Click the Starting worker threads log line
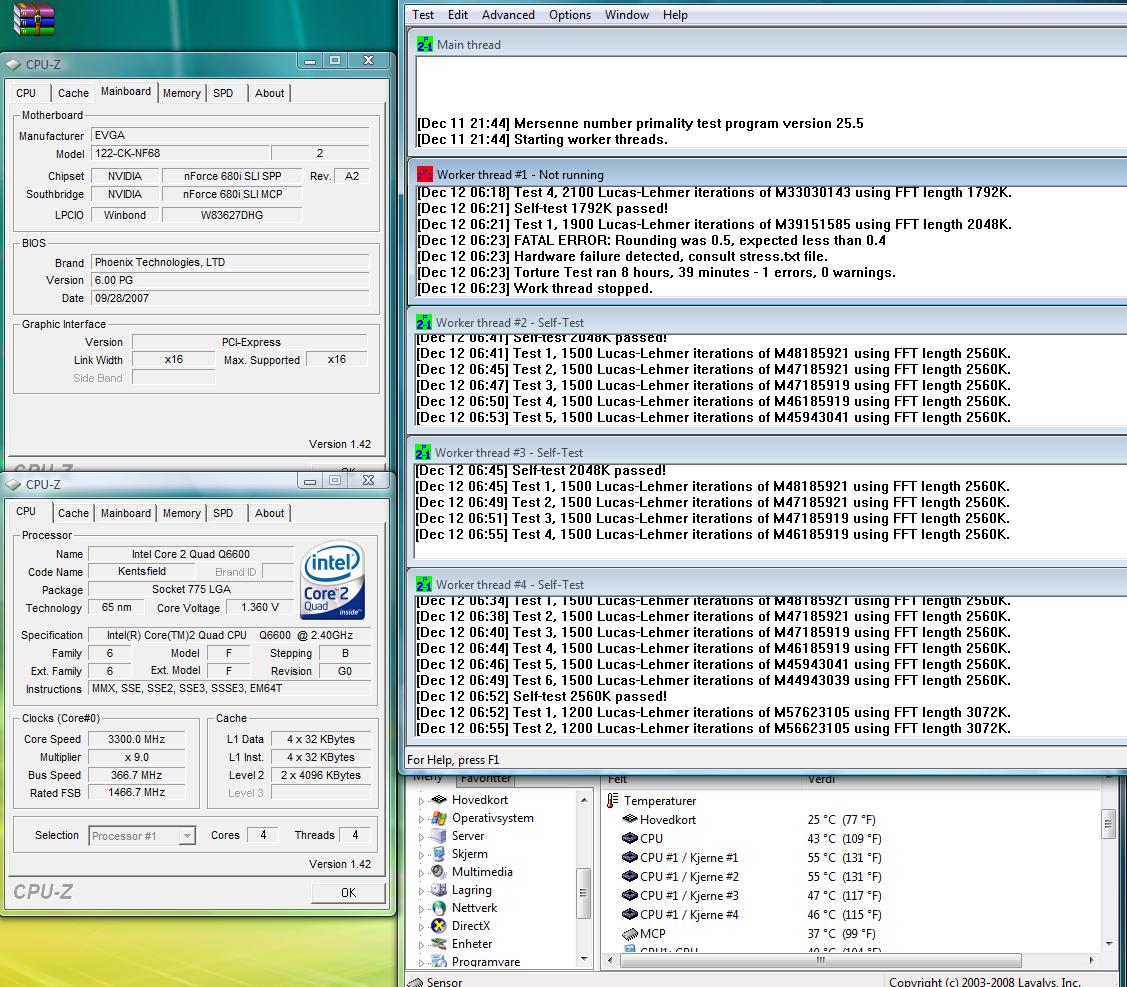This screenshot has height=987, width=1127. click(x=543, y=139)
